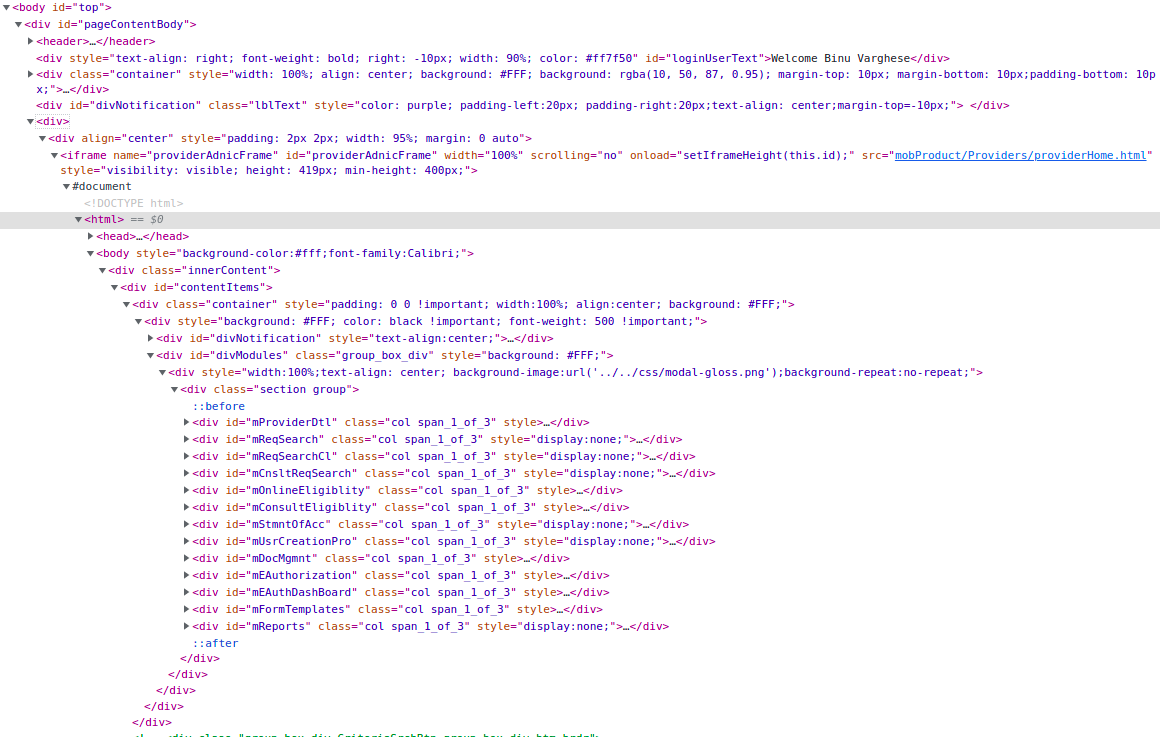Select the <!DOCTYPE html> line
The height and width of the screenshot is (737, 1160).
(133, 203)
